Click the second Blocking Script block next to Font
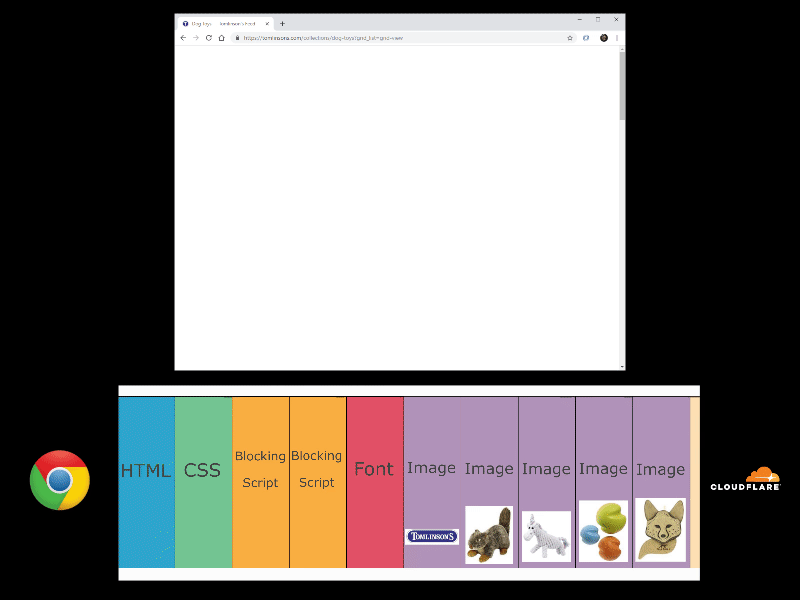Image resolution: width=800 pixels, height=600 pixels. tap(318, 482)
